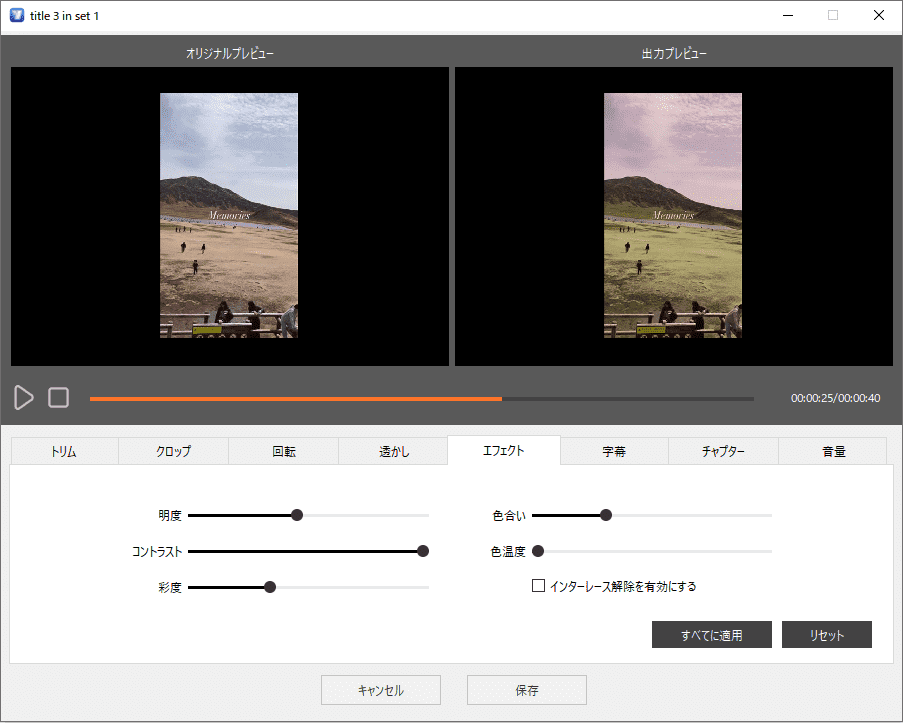Click the キャンセル button
The image size is (903, 723).
[381, 690]
